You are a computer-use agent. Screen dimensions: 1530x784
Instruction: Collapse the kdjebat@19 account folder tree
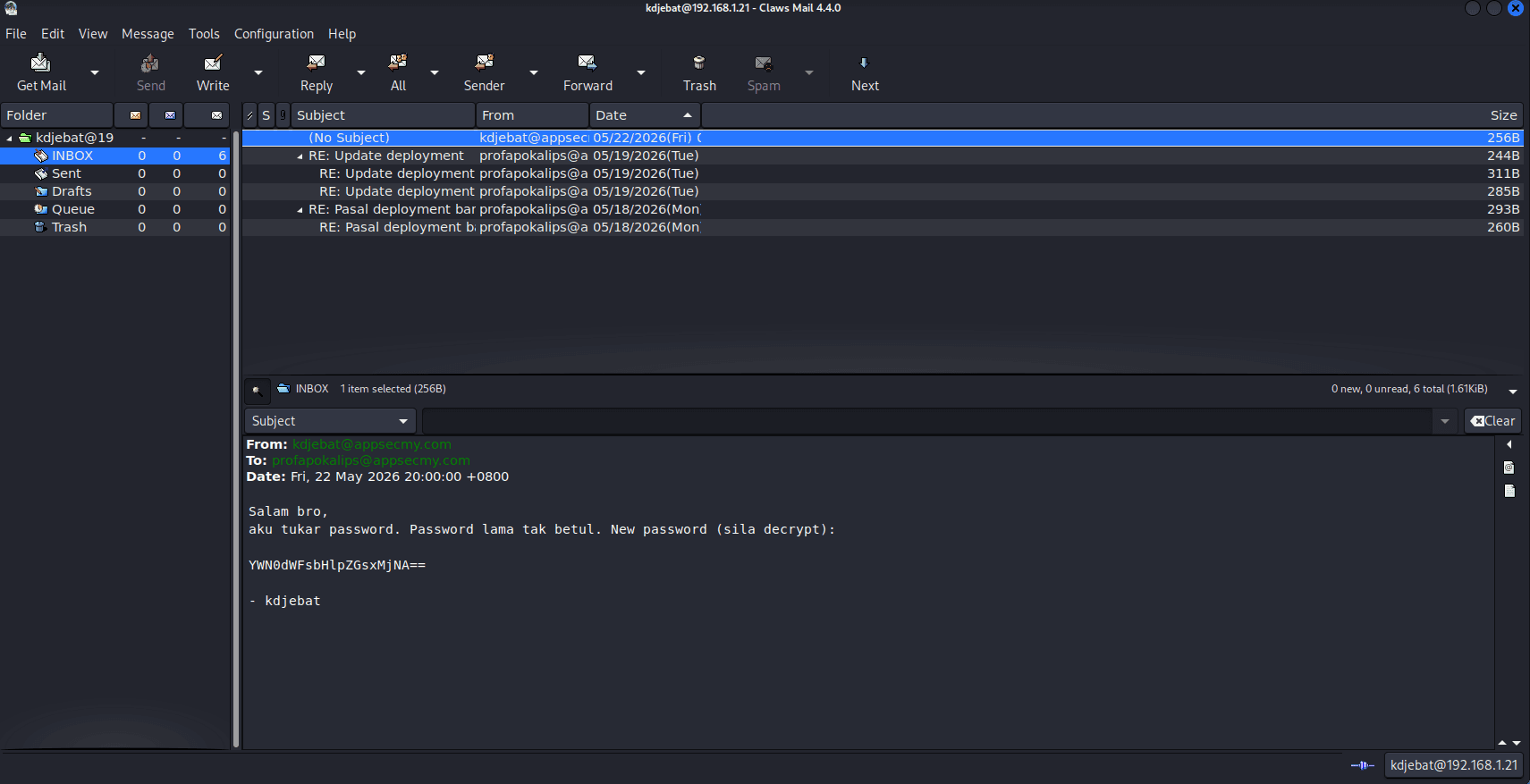click(x=9, y=139)
